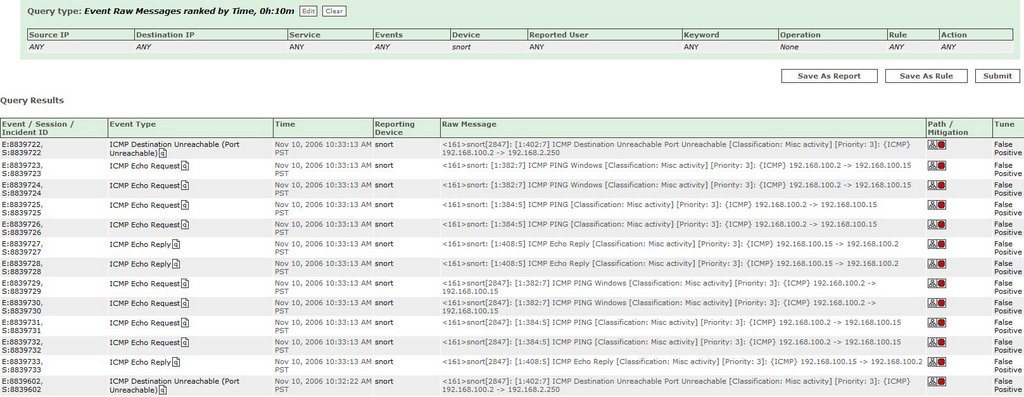Open event info icon in row E:8839730
The width and height of the screenshot is (1024, 397).
point(185,304)
